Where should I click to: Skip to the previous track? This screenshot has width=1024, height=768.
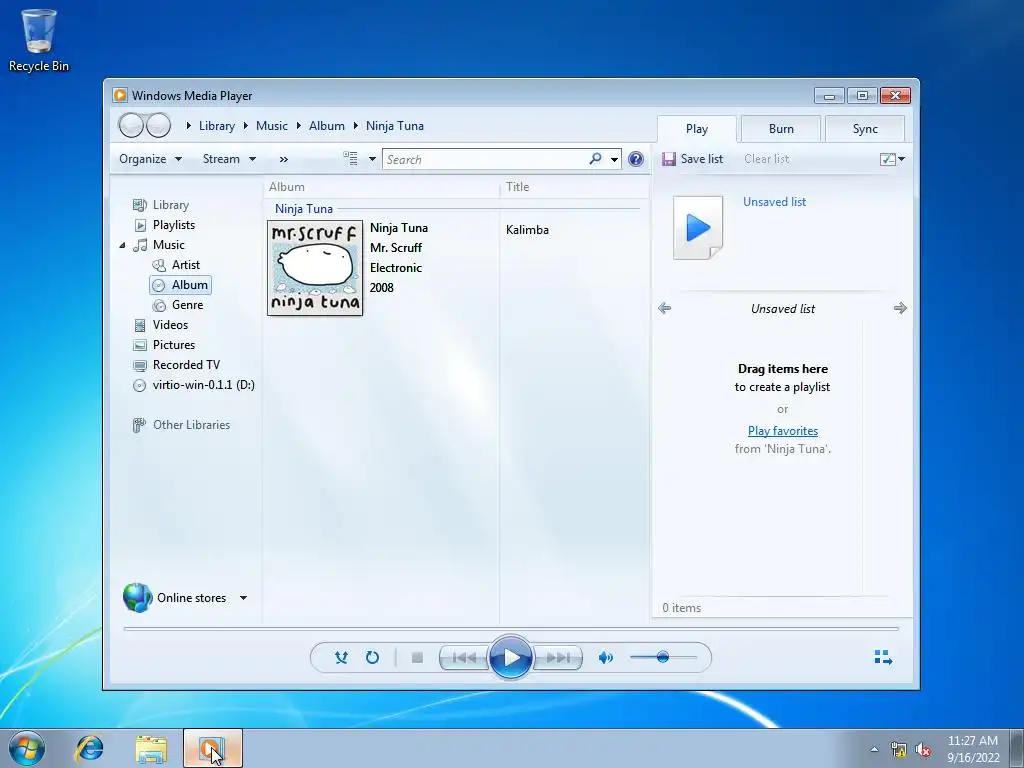pos(464,658)
